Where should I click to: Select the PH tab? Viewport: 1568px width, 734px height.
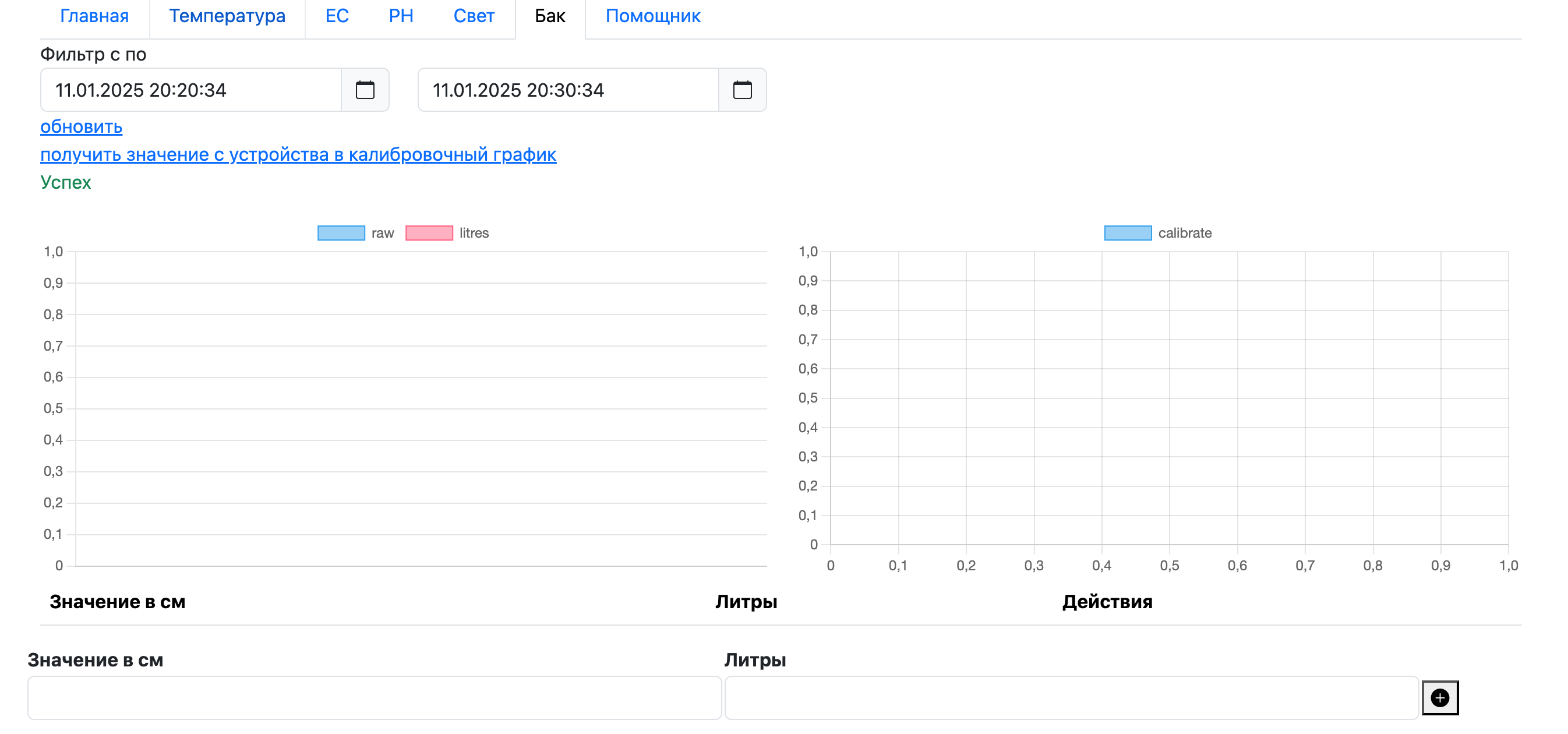pos(401,16)
